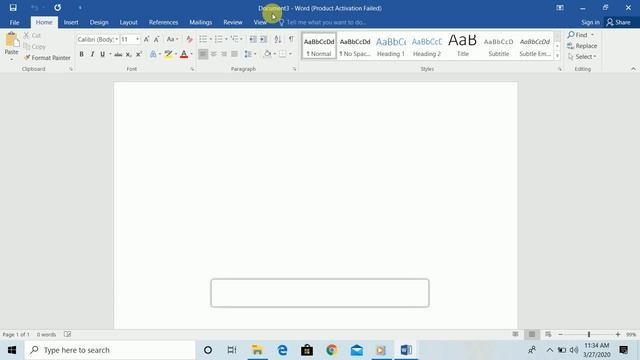The image size is (640, 360).
Task: Insert a bulleted list
Action: click(203, 39)
